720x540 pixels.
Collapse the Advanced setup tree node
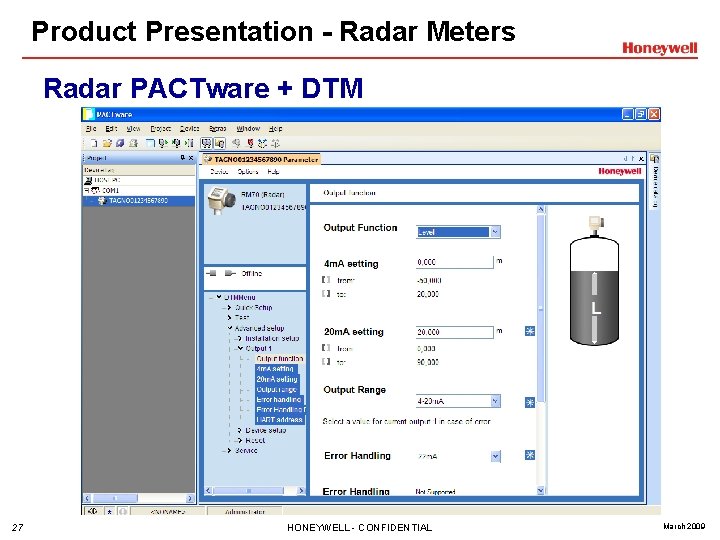pyautogui.click(x=230, y=328)
